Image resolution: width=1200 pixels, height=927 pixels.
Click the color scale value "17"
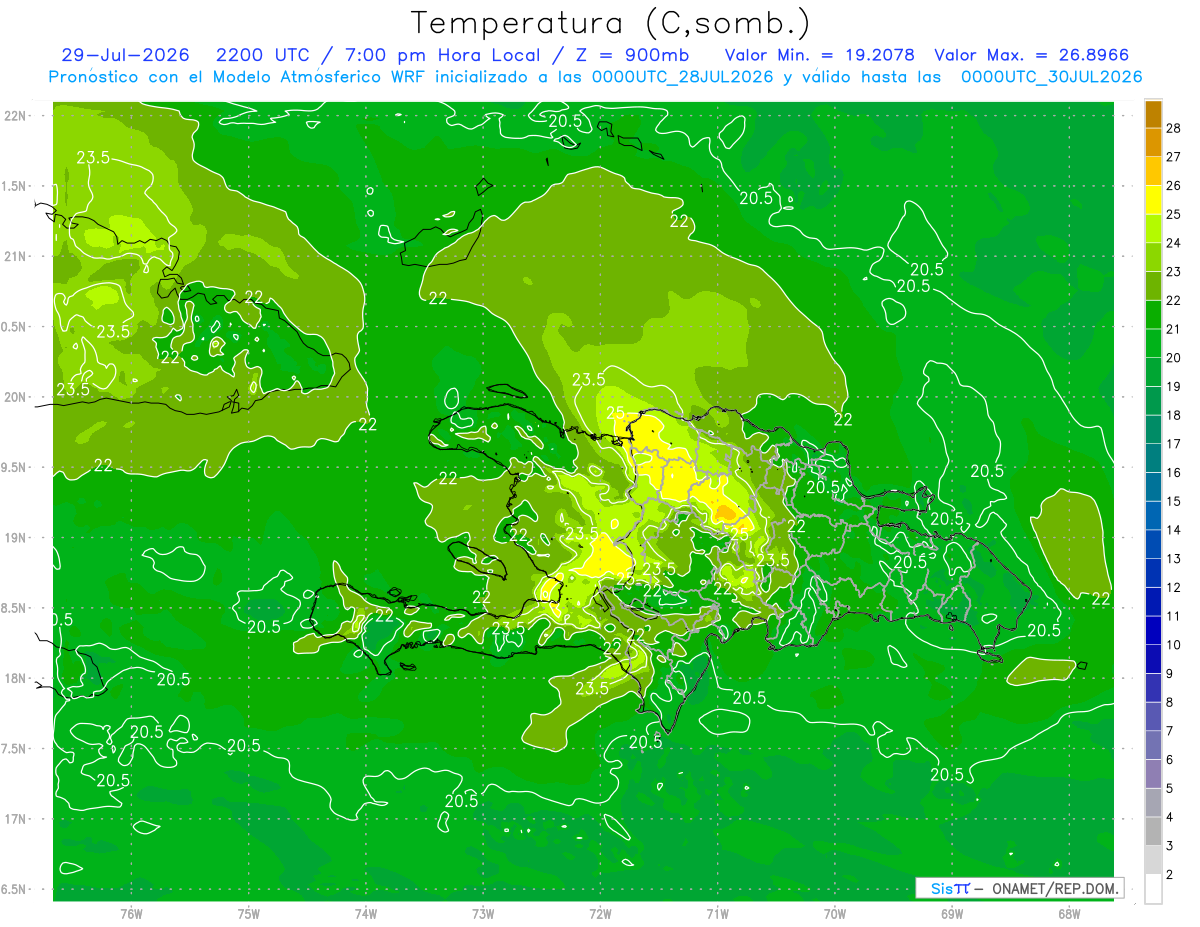(1173, 443)
